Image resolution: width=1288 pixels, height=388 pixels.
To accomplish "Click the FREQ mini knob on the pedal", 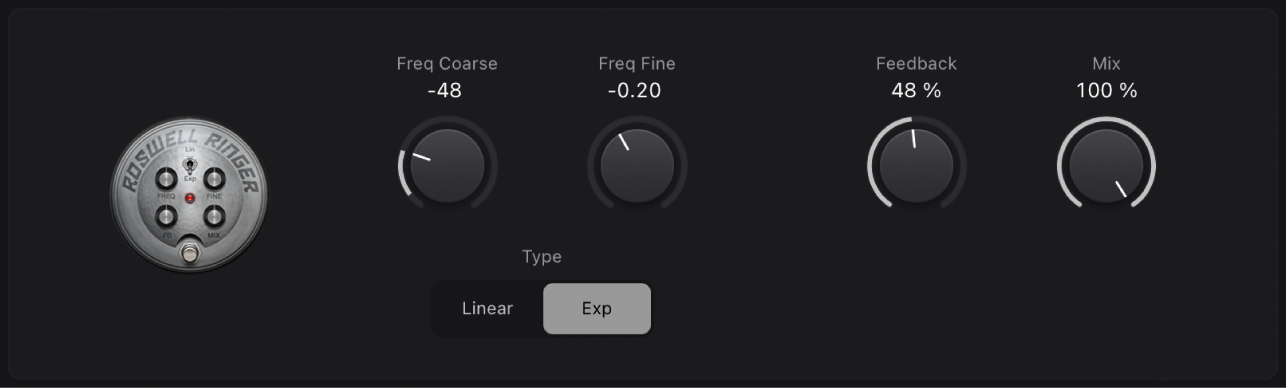I will click(x=165, y=179).
